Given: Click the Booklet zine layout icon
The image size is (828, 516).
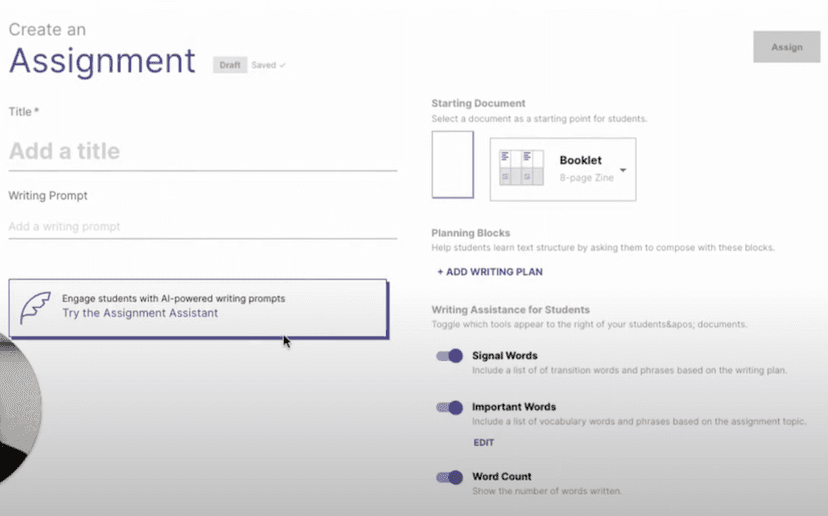Looking at the screenshot, I should point(521,167).
